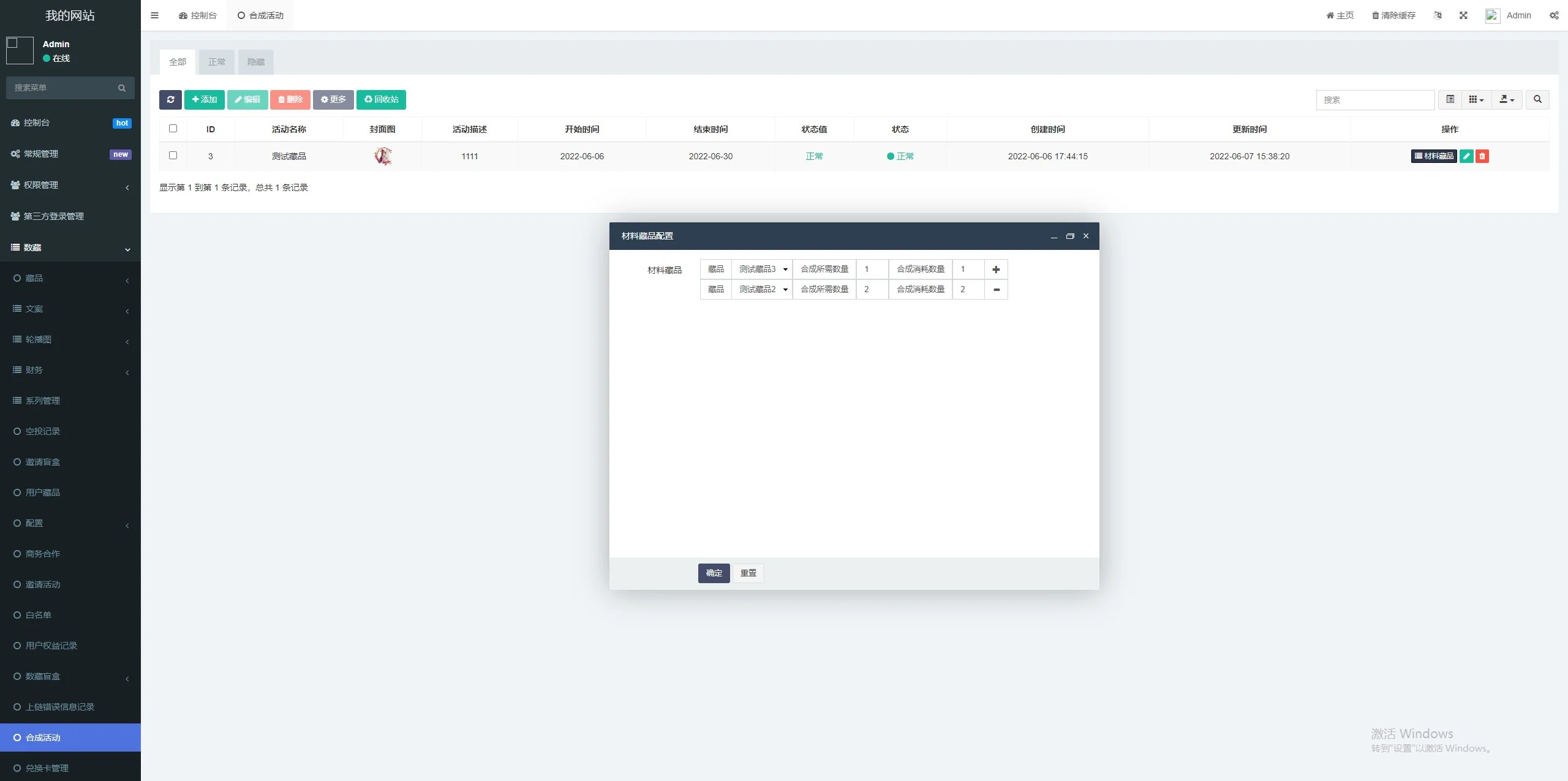Click the 搜索 table search input field

[x=1374, y=100]
